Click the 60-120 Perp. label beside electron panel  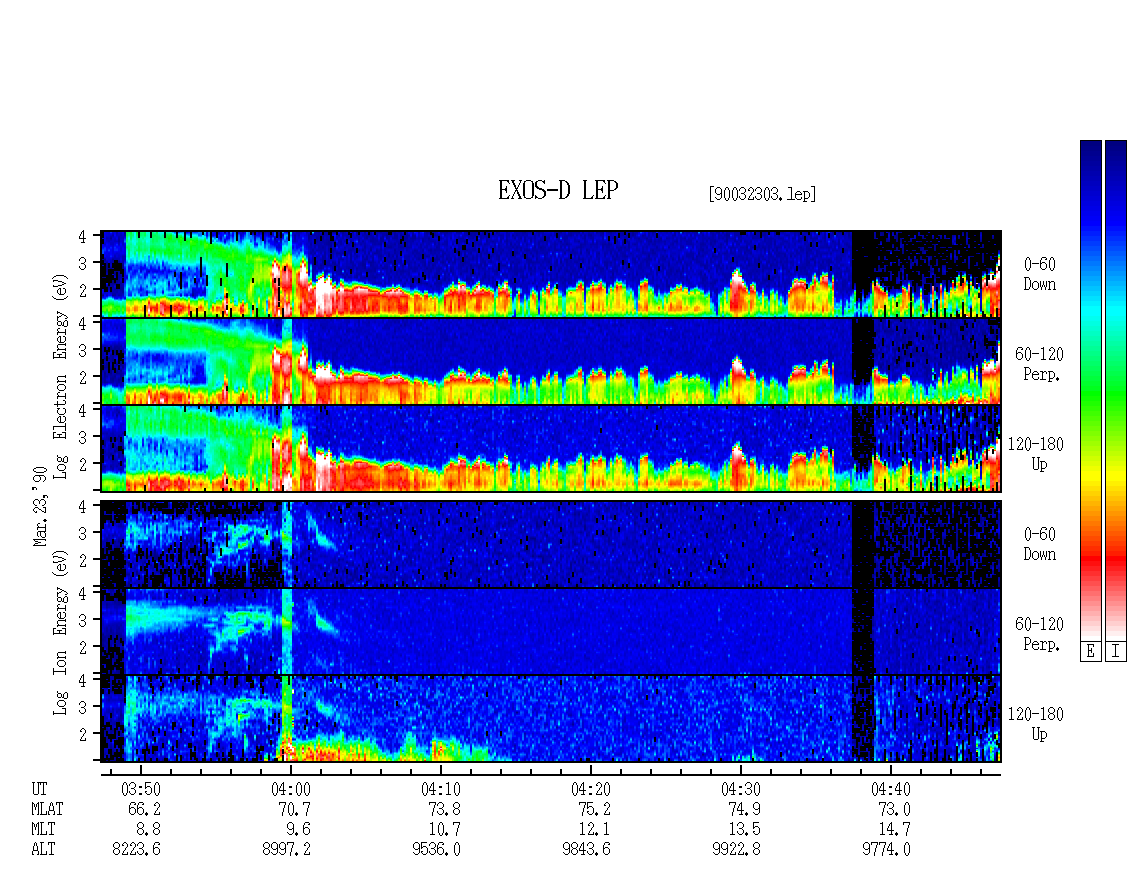tap(1039, 364)
